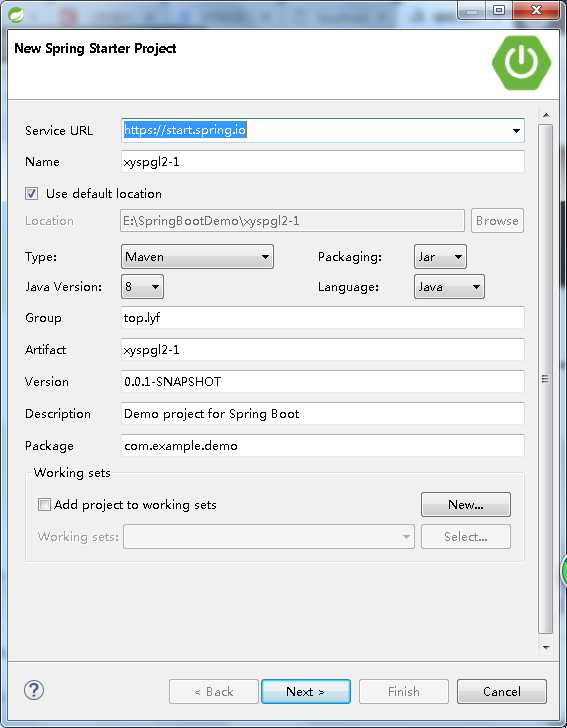Enable Add project to working sets

[44, 505]
